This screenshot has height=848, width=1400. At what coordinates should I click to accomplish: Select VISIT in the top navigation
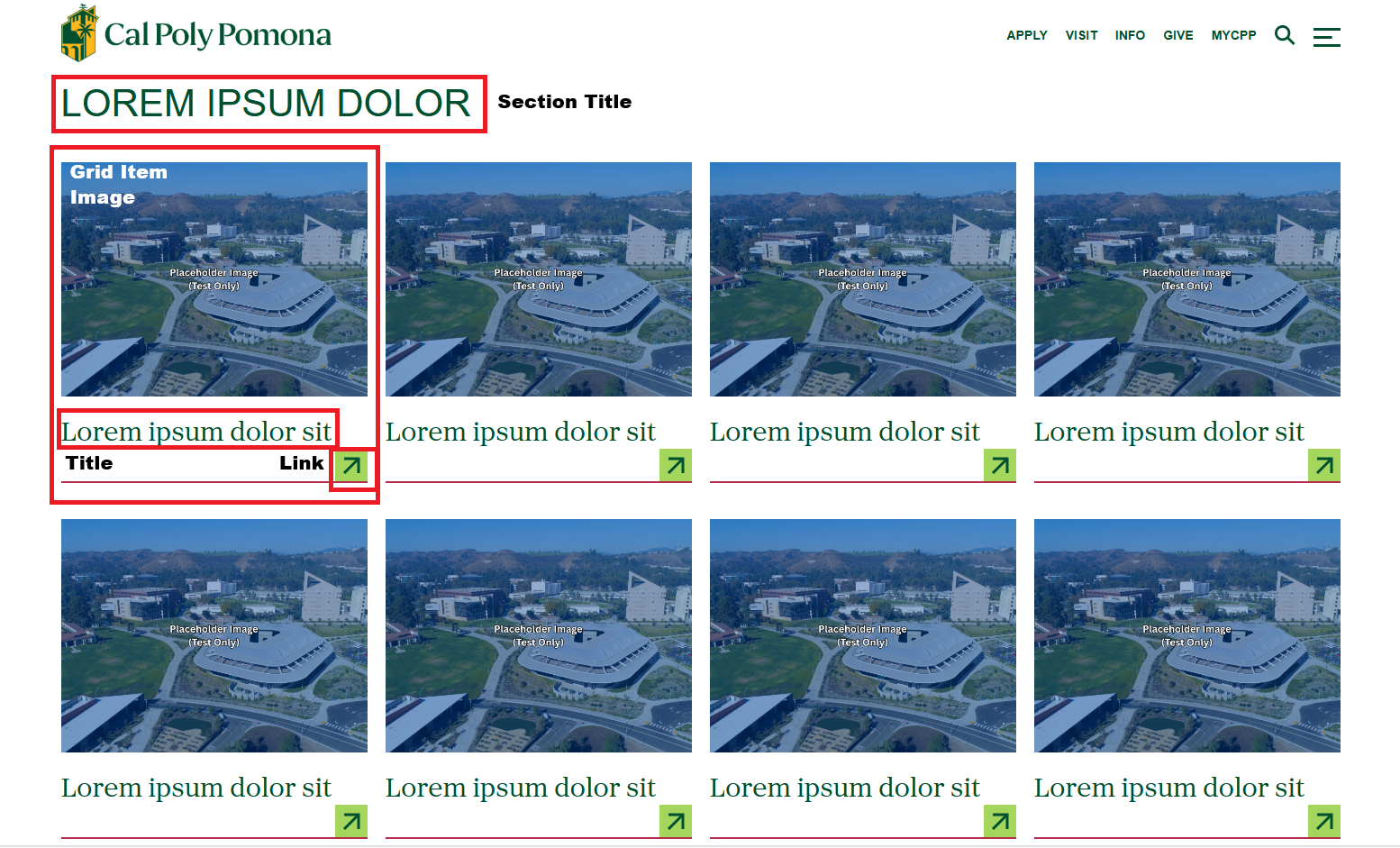pyautogui.click(x=1081, y=35)
